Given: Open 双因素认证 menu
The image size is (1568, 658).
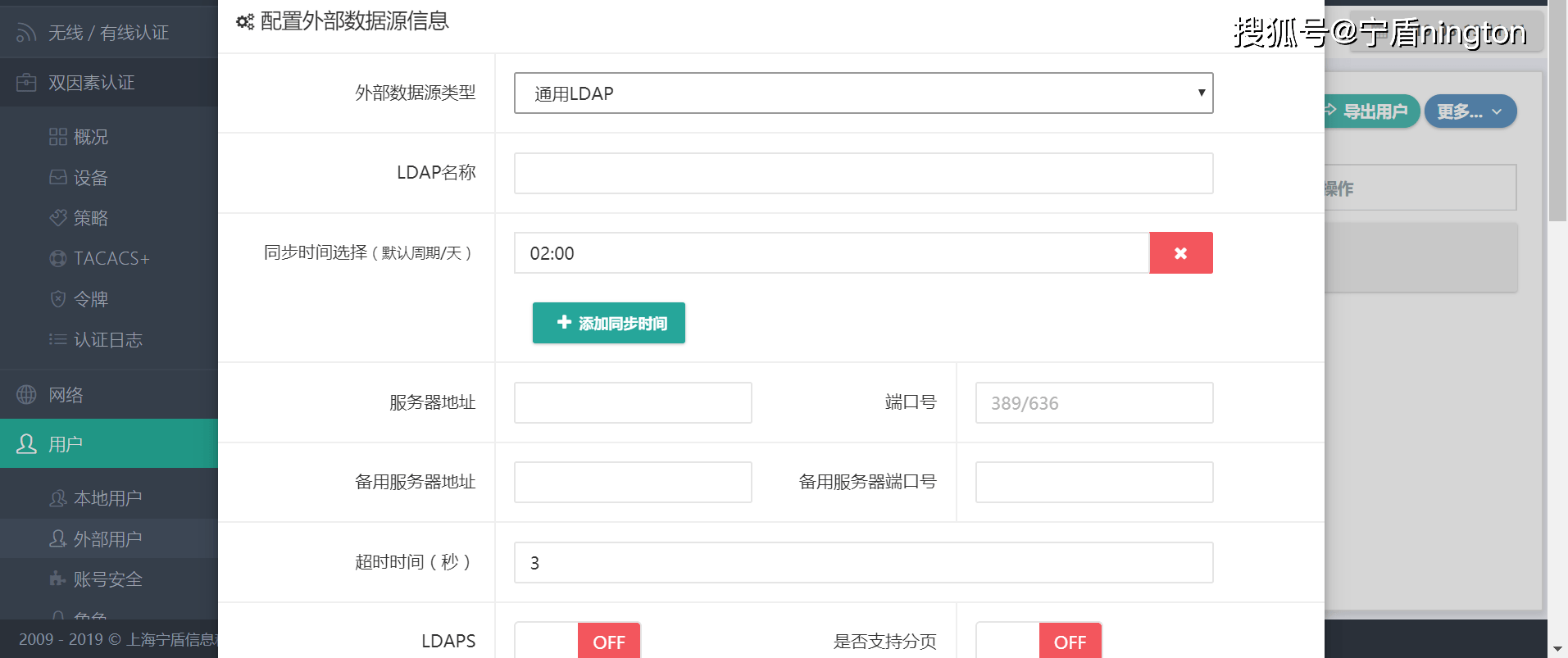Looking at the screenshot, I should (109, 83).
